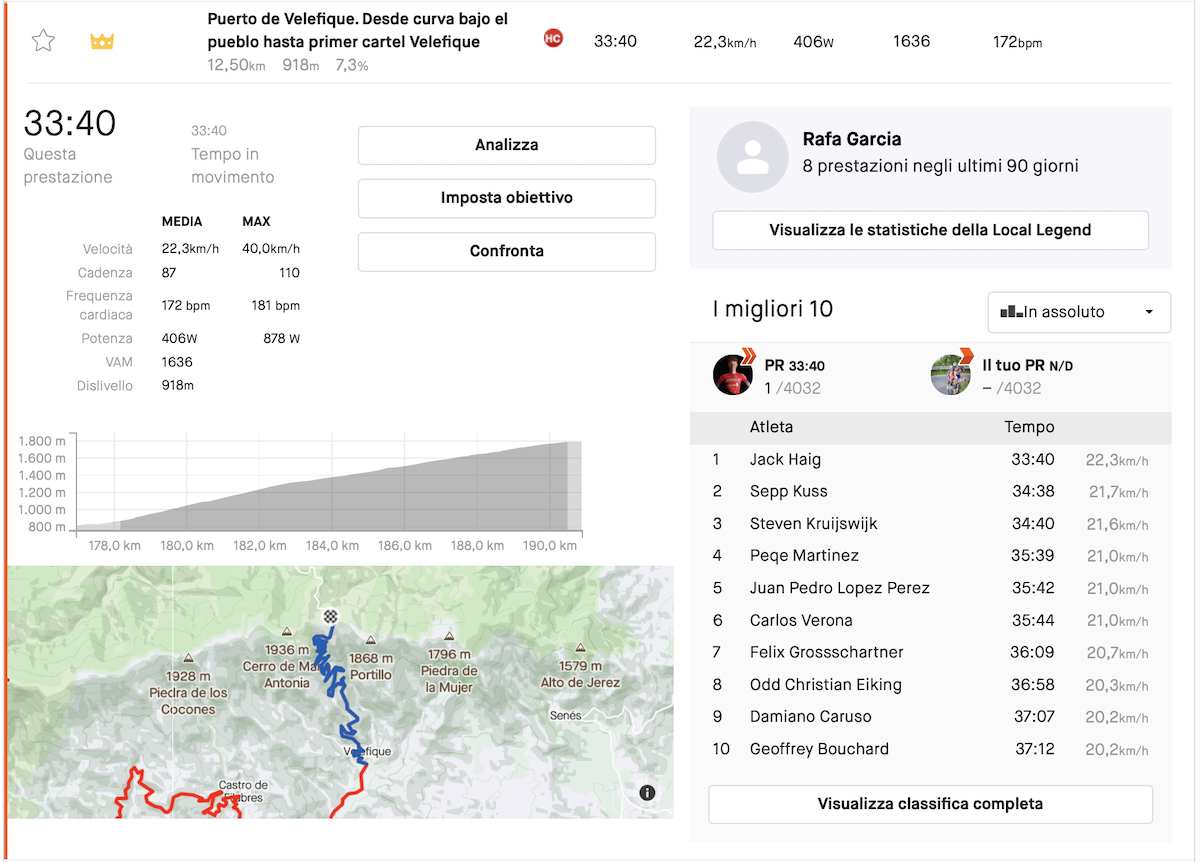Click the 'Il tuo PR' avatar
The image size is (1200, 862).
951,375
